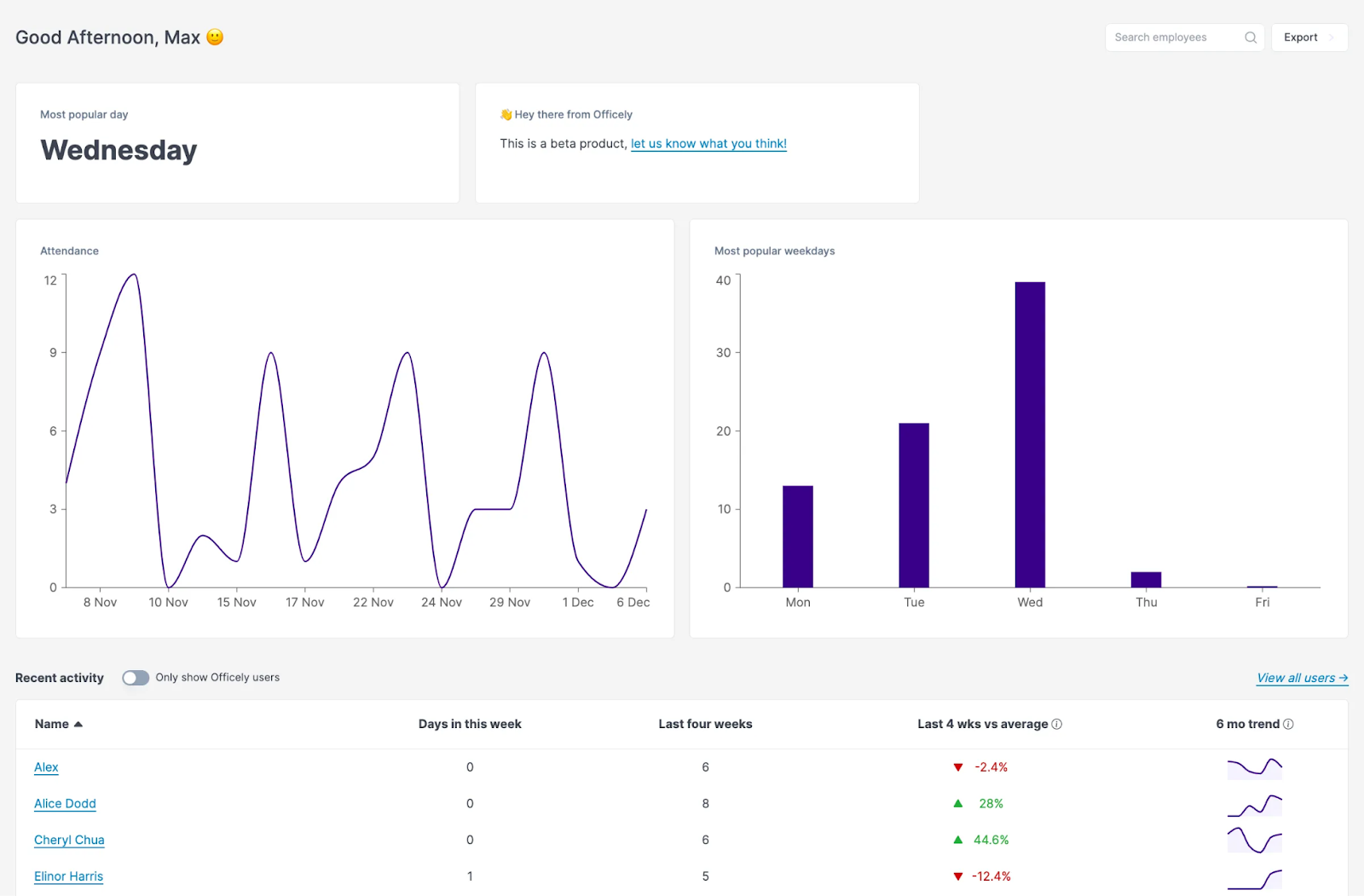Click the search magnifier icon

coord(1250,38)
